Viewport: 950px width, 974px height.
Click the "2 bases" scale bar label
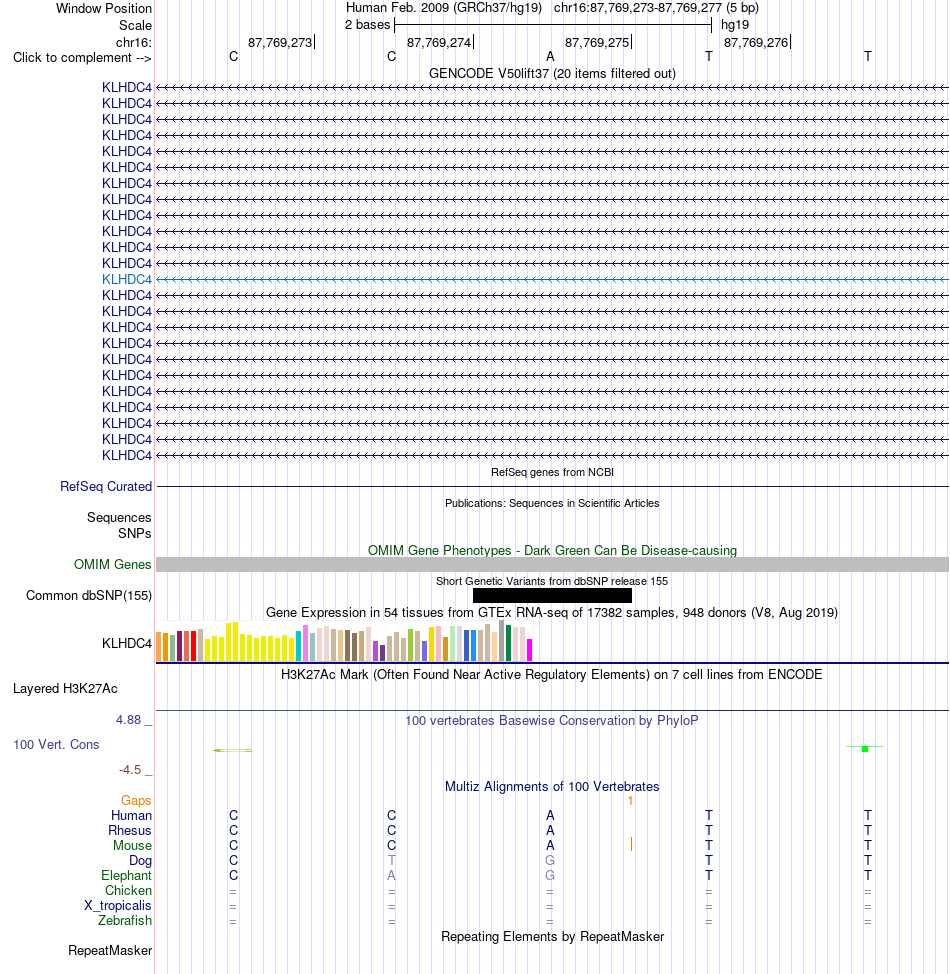(x=367, y=25)
